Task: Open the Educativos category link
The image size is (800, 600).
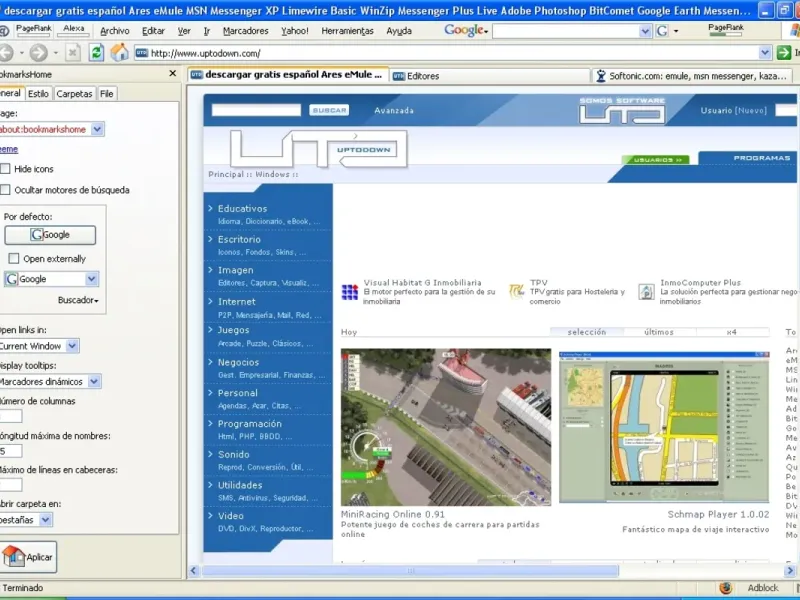Action: coord(242,209)
